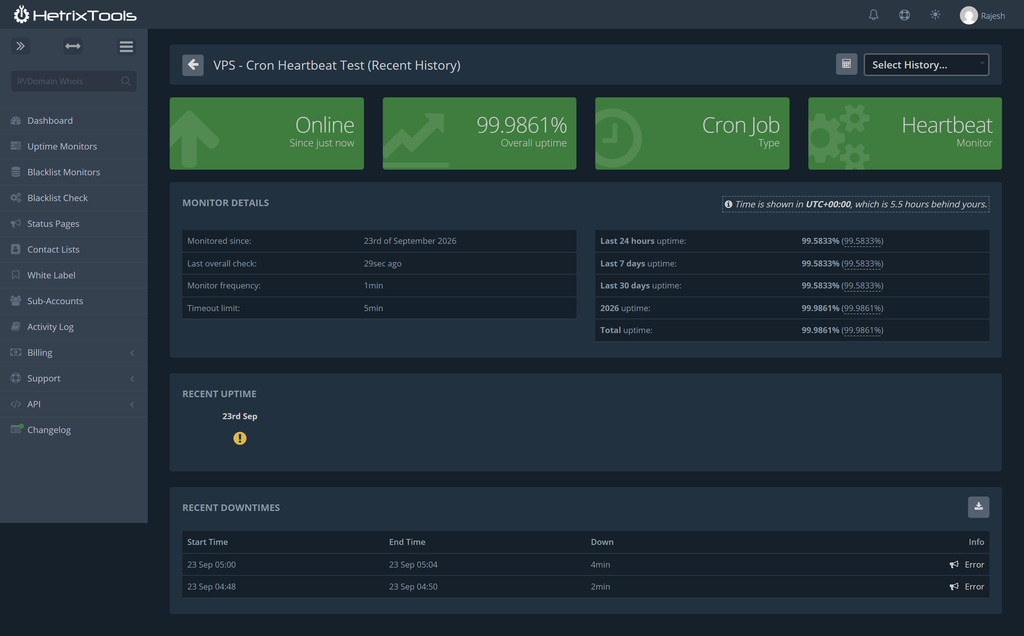This screenshot has height=636, width=1024.
Task: Open the notifications bell icon
Action: click(873, 15)
